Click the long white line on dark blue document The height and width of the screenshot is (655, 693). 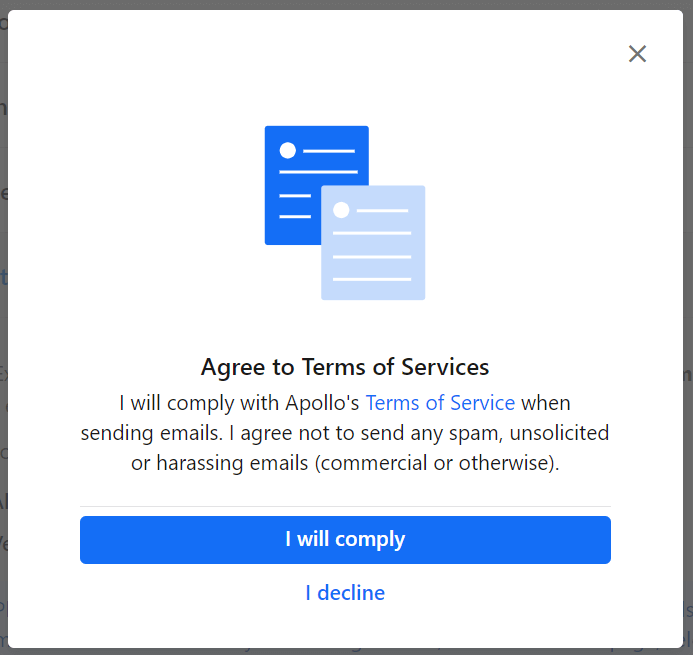pyautogui.click(x=319, y=172)
